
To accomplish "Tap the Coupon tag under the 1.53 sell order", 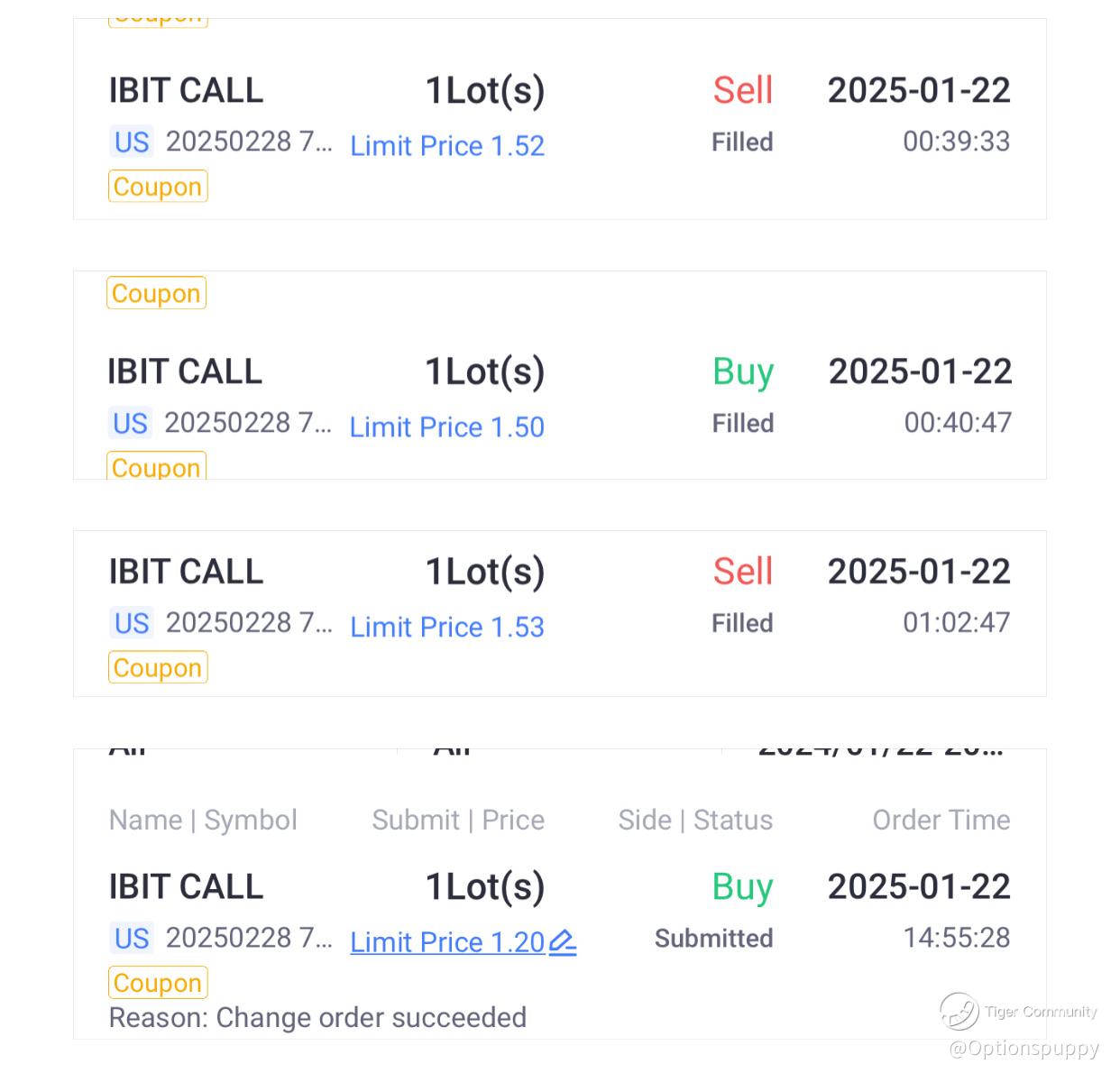I will [x=158, y=668].
